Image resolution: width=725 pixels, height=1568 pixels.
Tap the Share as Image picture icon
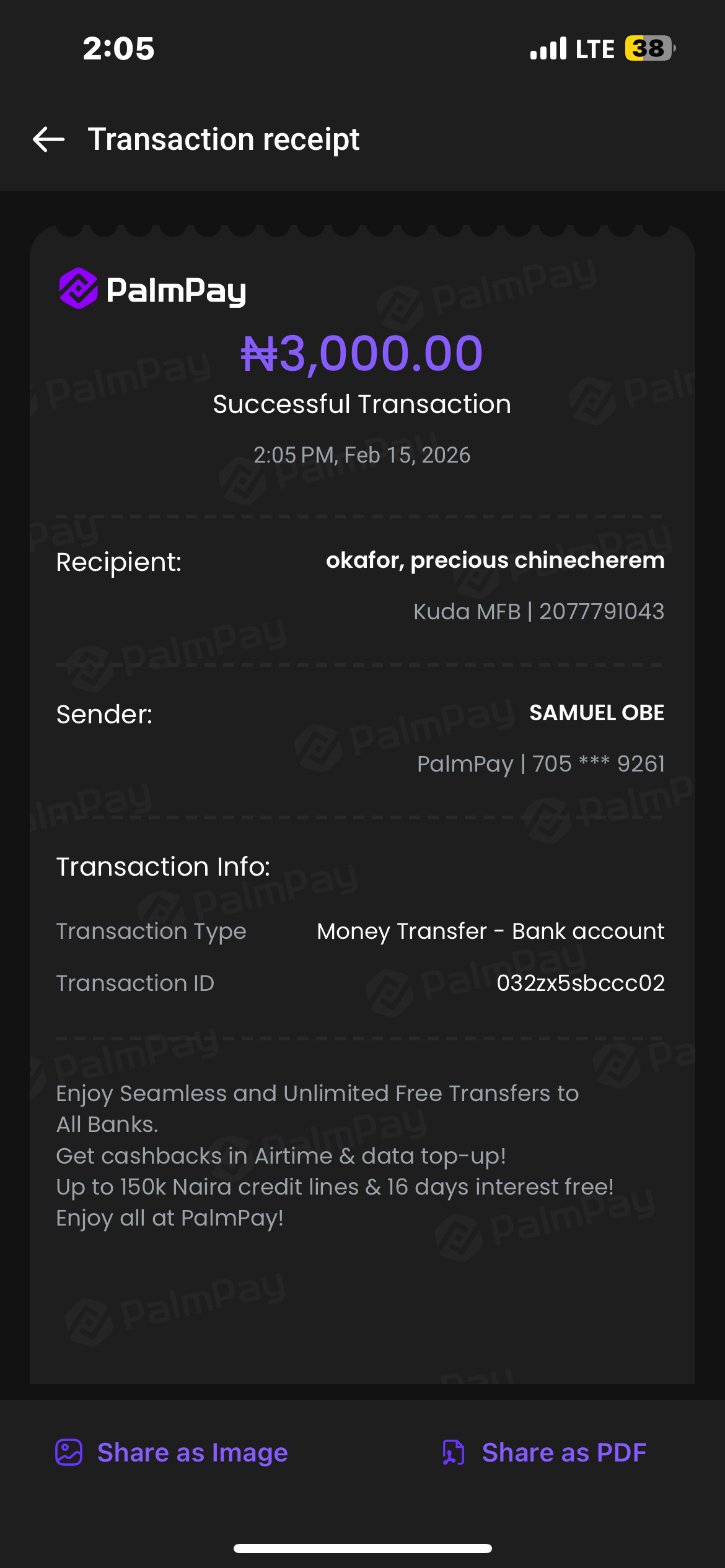click(69, 1452)
